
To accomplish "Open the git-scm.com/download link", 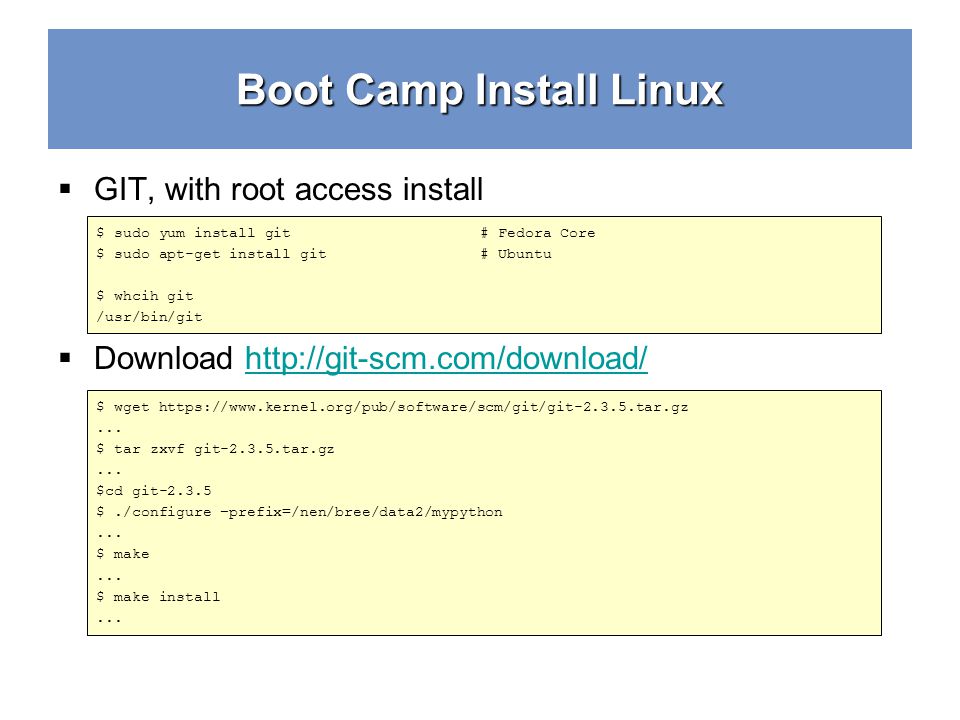I will 446,359.
